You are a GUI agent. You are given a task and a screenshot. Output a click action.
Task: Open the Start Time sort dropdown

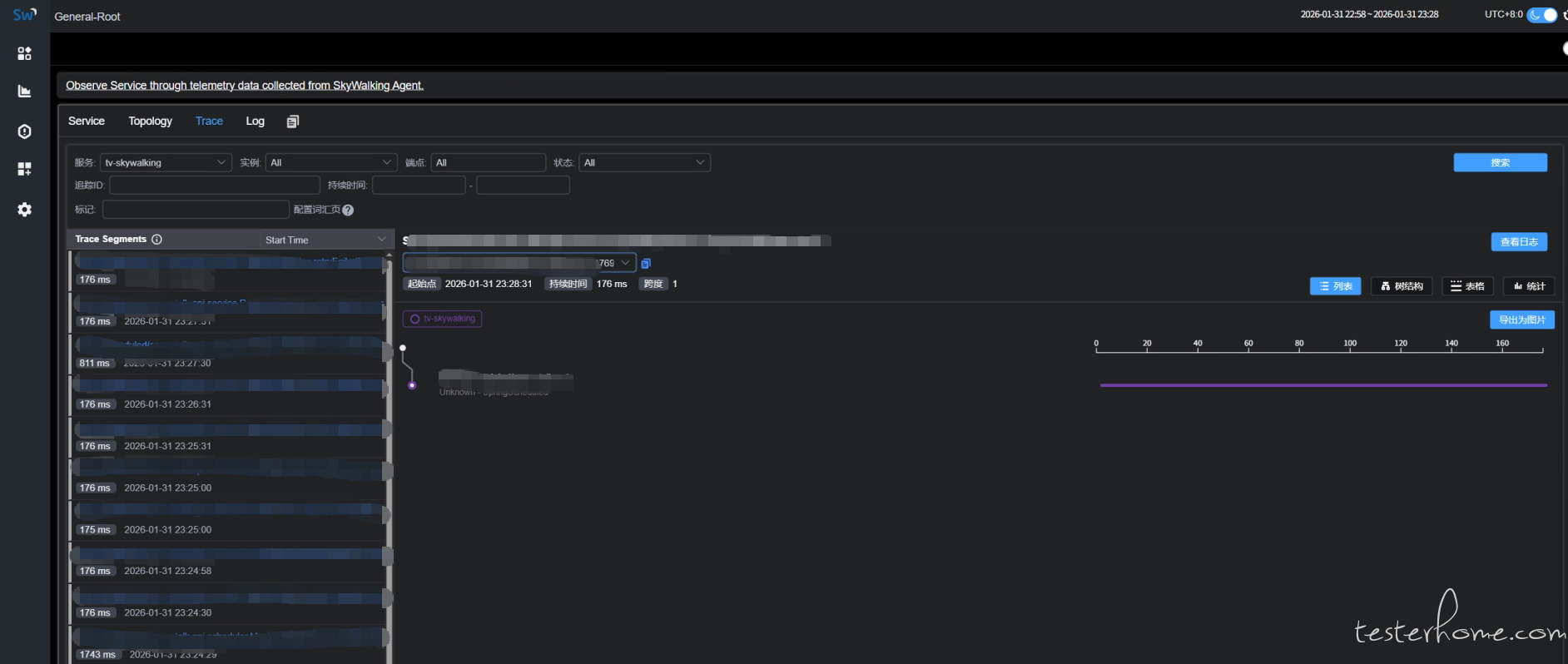click(325, 240)
